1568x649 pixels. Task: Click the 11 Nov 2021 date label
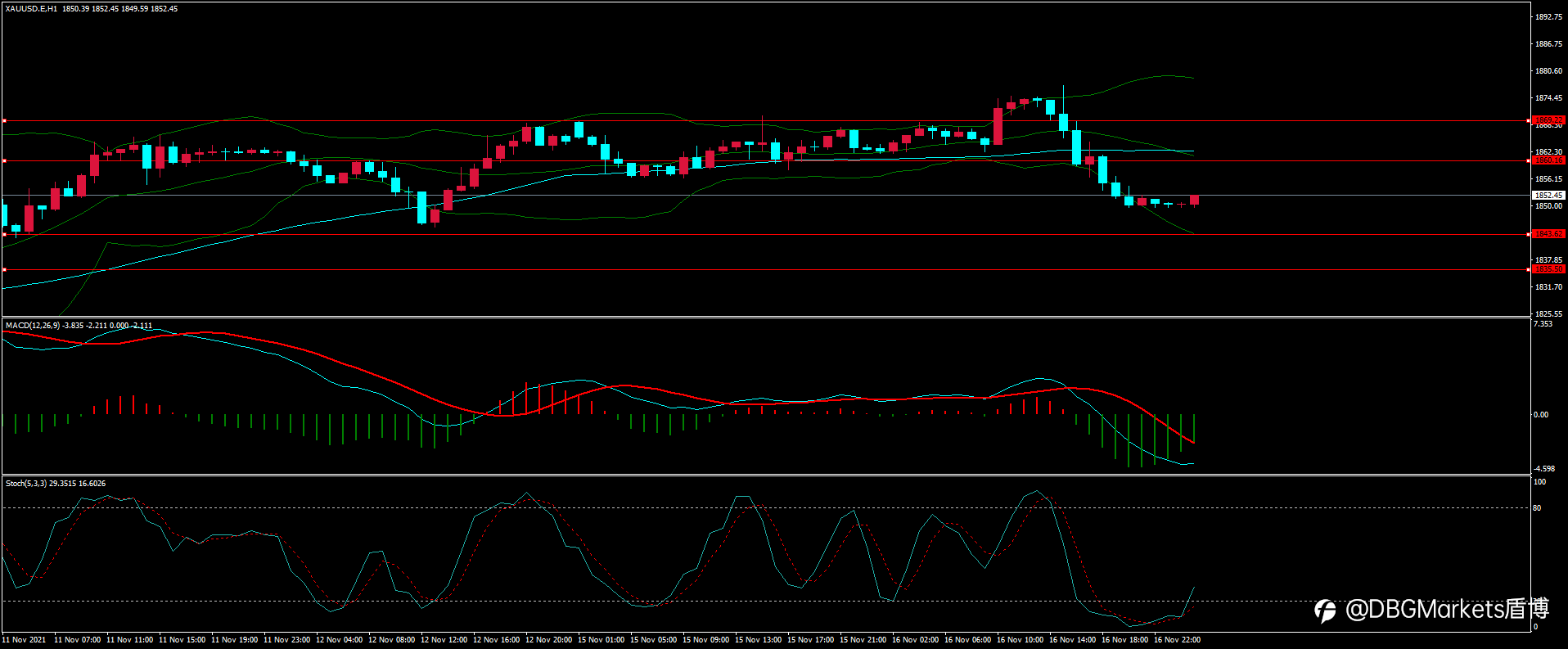pyautogui.click(x=25, y=640)
